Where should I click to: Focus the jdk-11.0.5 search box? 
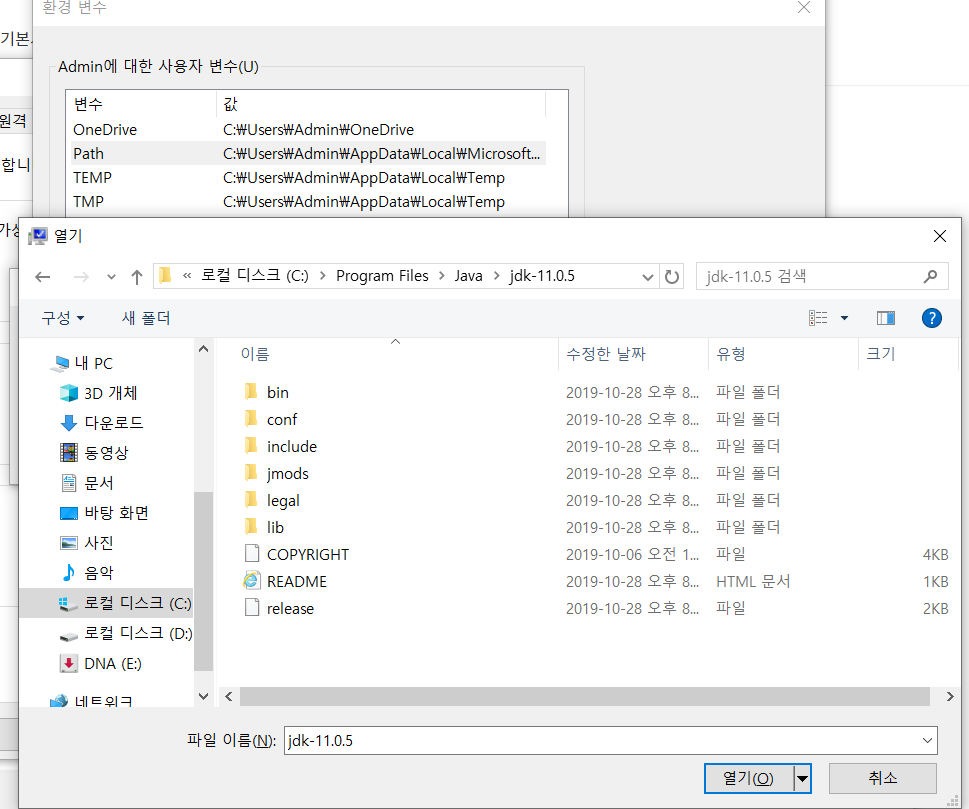tap(822, 276)
